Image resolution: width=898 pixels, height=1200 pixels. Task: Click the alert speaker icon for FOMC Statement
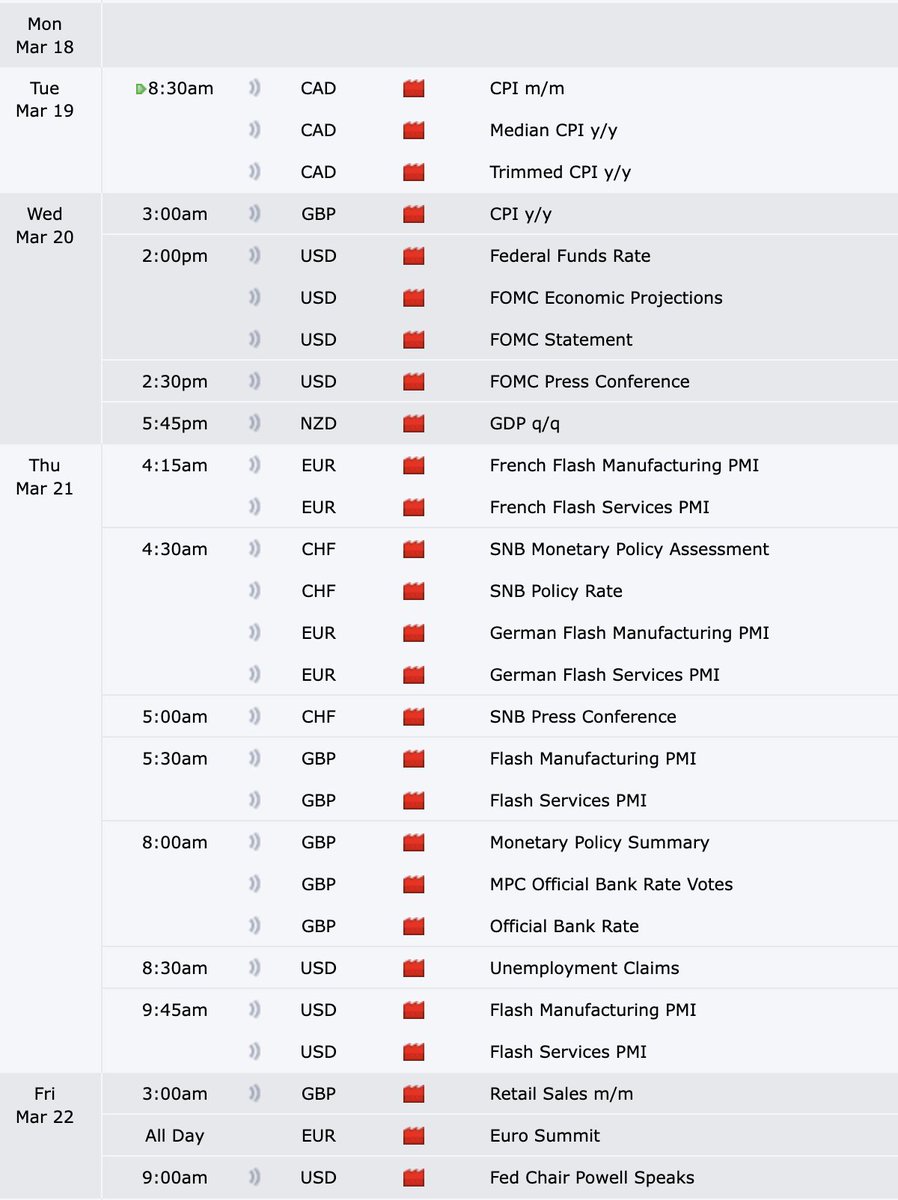point(255,340)
